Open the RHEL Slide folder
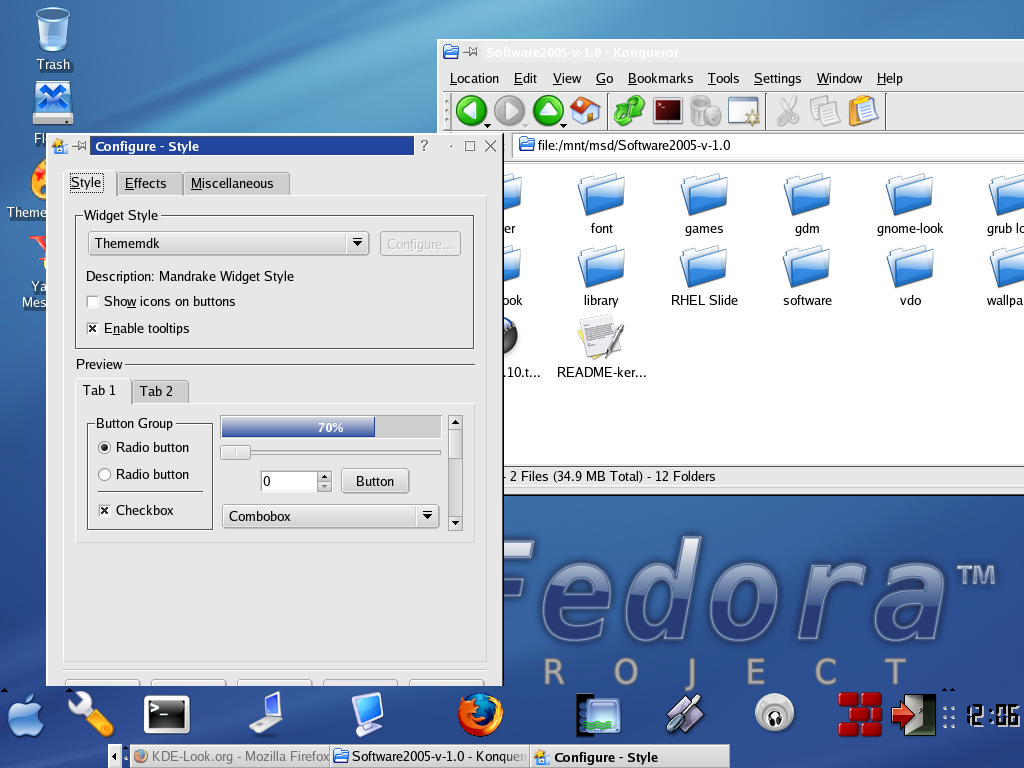 (704, 276)
